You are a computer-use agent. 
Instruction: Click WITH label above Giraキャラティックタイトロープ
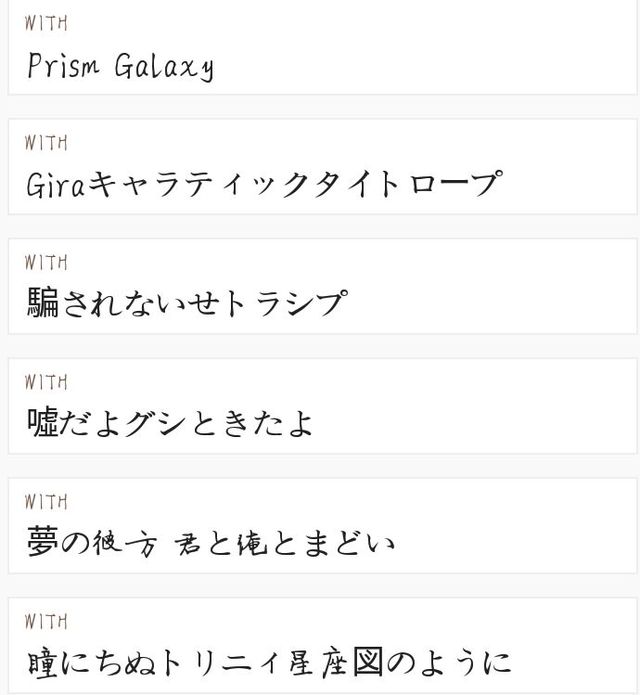point(46,143)
